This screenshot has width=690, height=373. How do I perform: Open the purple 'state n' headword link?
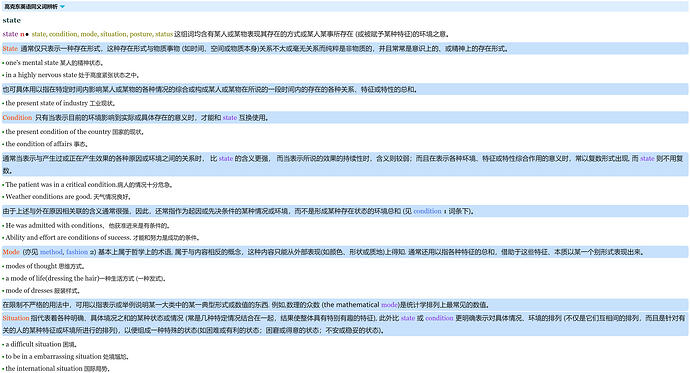coord(13,34)
